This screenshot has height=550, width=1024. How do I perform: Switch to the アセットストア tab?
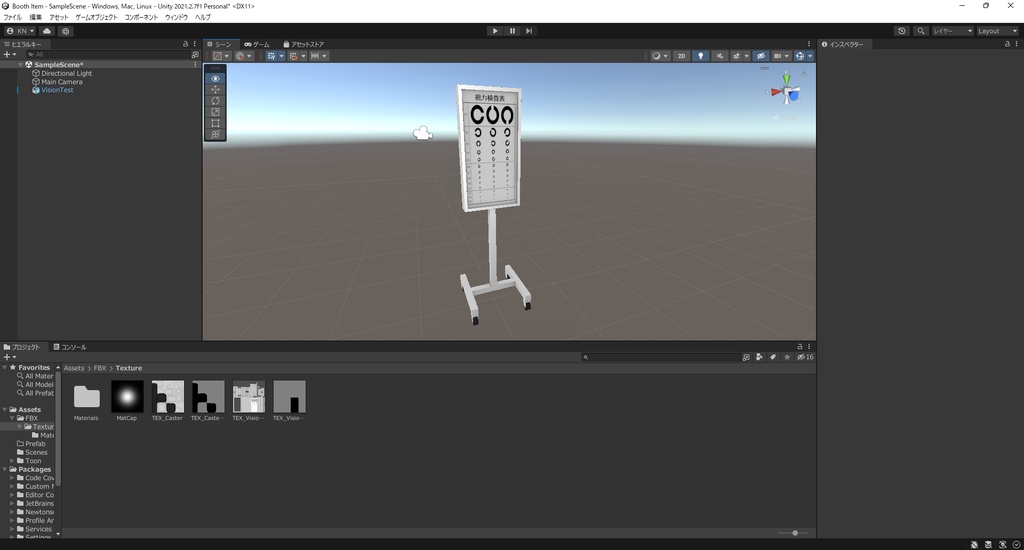pos(303,44)
